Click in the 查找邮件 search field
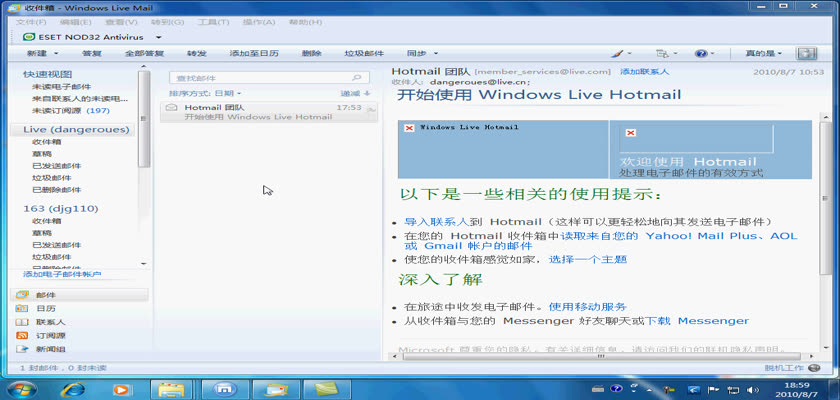 pyautogui.click(x=260, y=77)
